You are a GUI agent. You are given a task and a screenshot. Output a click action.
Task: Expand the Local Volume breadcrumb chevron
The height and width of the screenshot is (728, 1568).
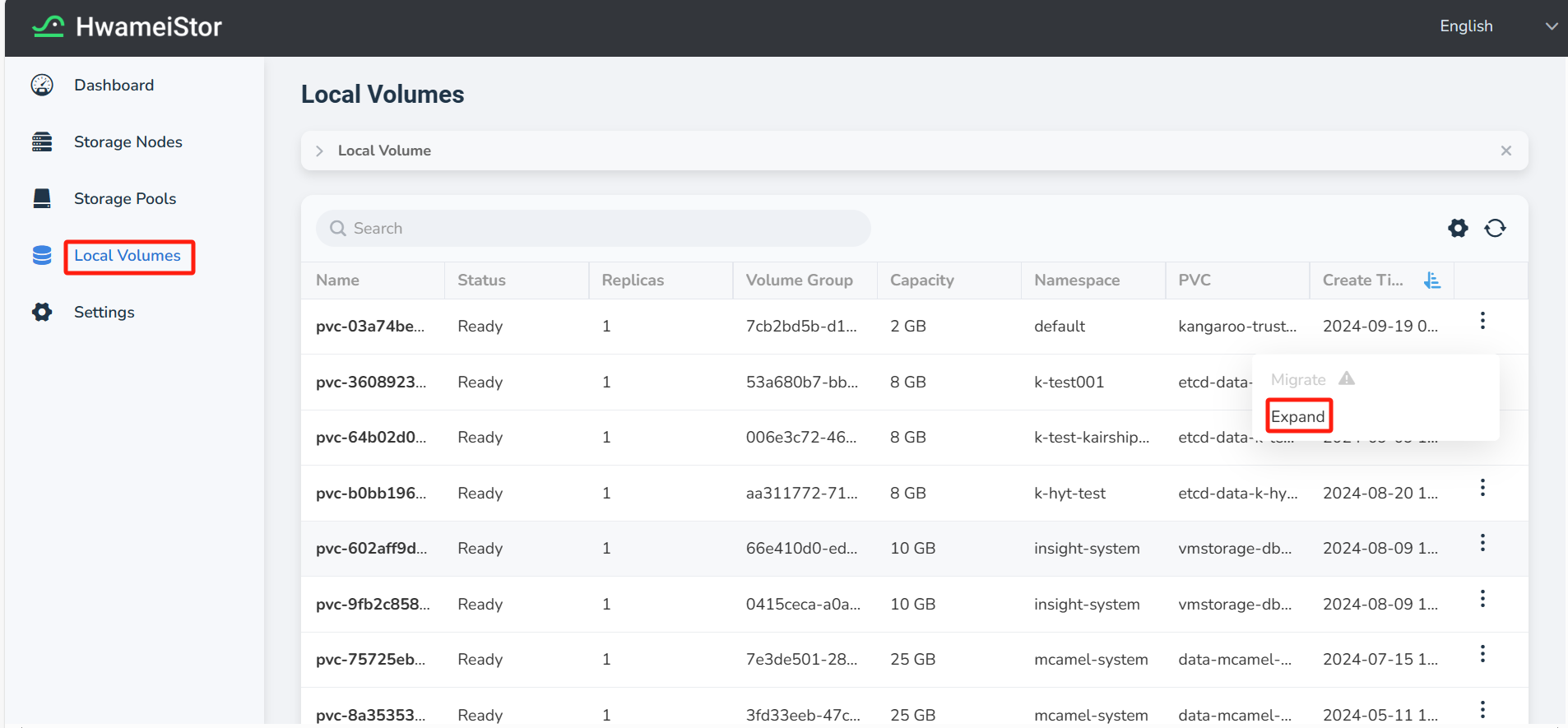click(320, 151)
